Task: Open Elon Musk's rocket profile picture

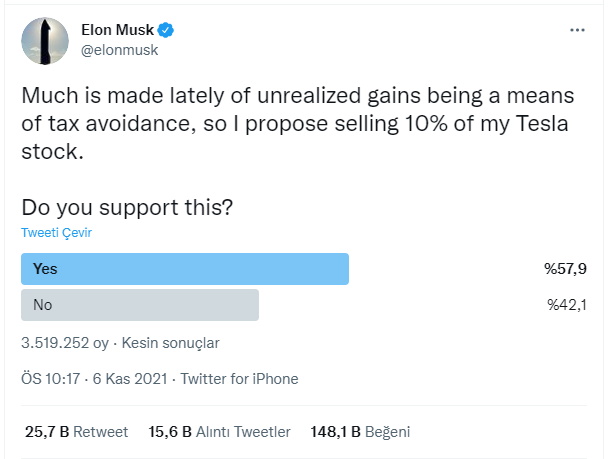Action: (x=45, y=41)
